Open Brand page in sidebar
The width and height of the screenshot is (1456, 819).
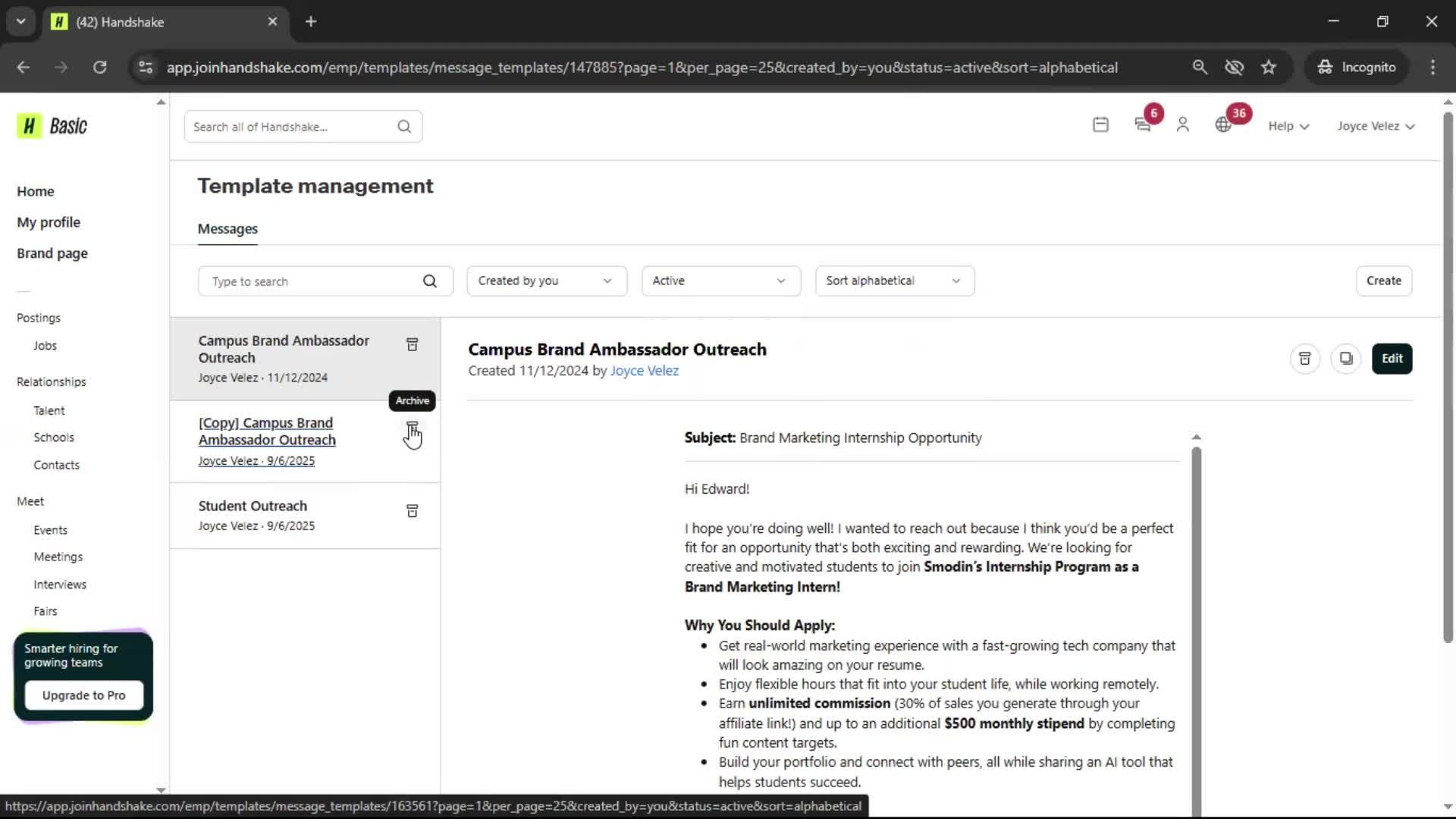(52, 253)
